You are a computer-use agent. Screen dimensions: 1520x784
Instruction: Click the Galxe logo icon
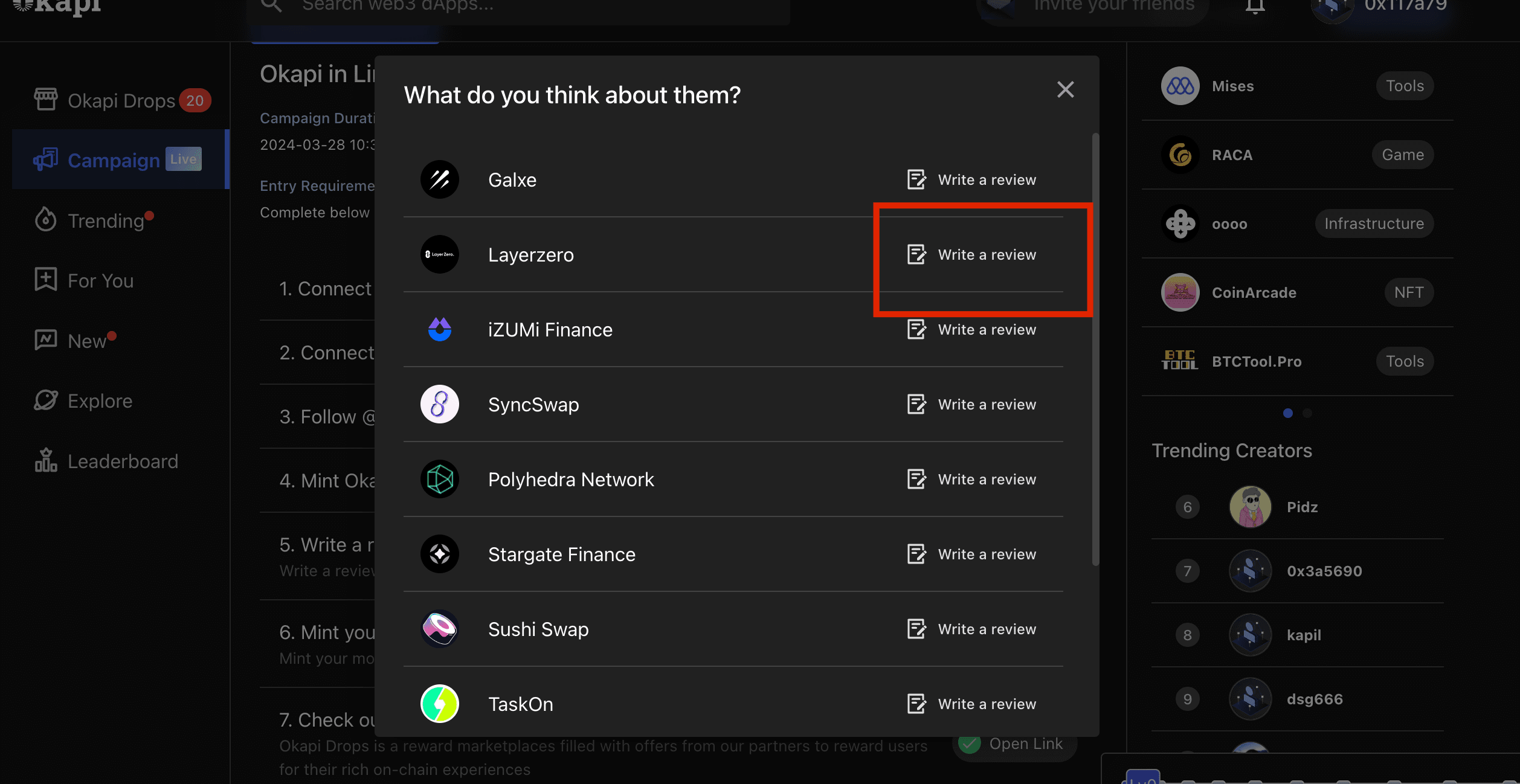coord(440,179)
